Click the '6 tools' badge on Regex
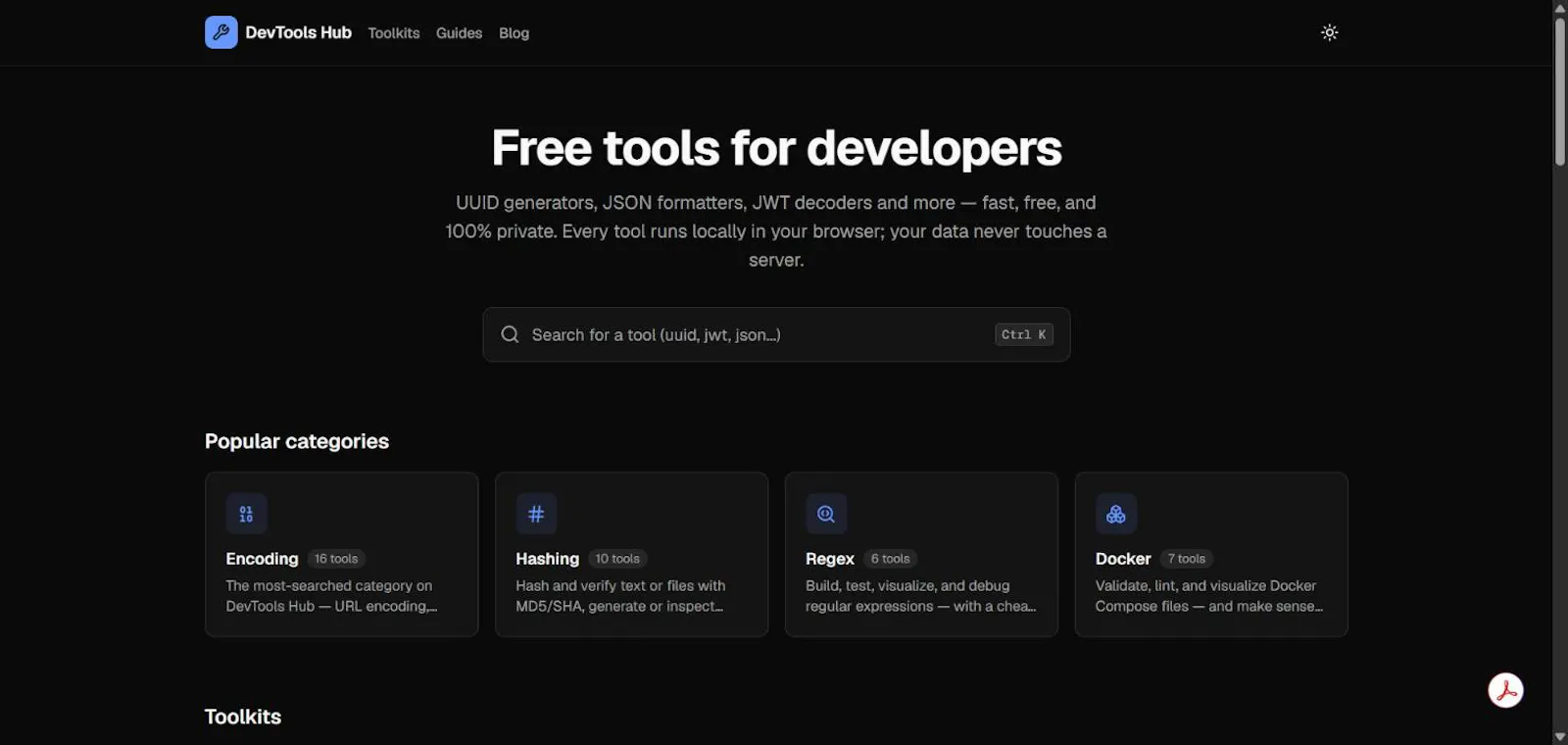The image size is (1568, 745). click(890, 559)
